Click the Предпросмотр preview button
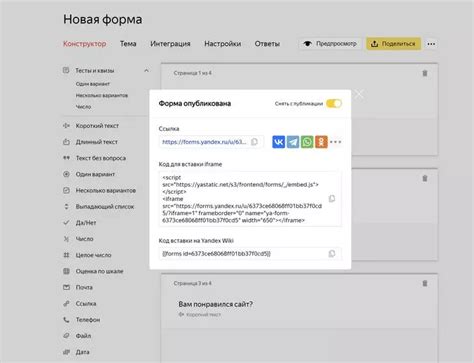Image resolution: width=474 pixels, height=363 pixels. [x=330, y=44]
